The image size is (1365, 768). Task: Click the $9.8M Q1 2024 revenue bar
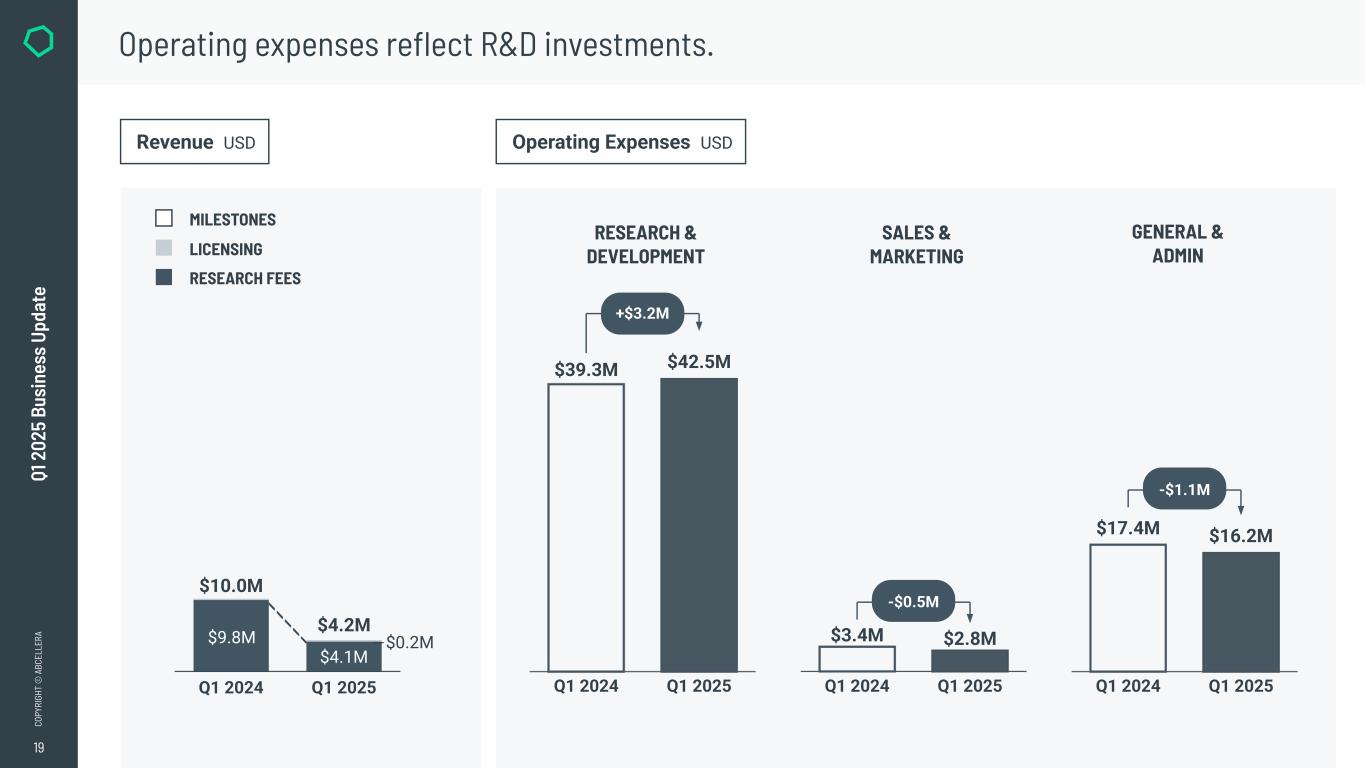[x=231, y=636]
